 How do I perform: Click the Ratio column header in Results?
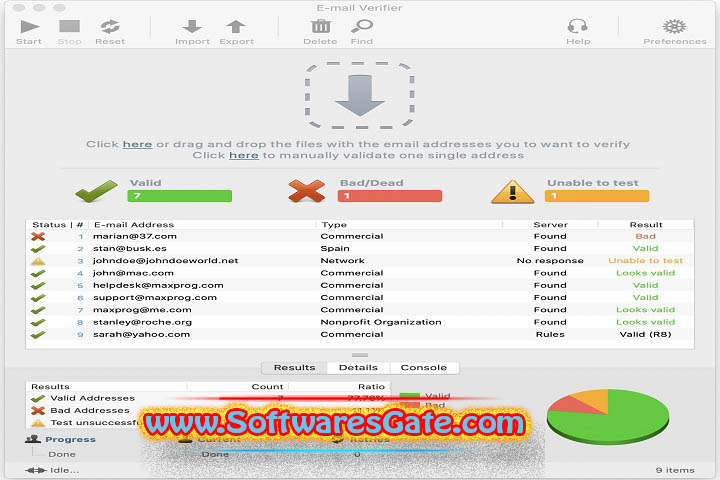pyautogui.click(x=371, y=387)
